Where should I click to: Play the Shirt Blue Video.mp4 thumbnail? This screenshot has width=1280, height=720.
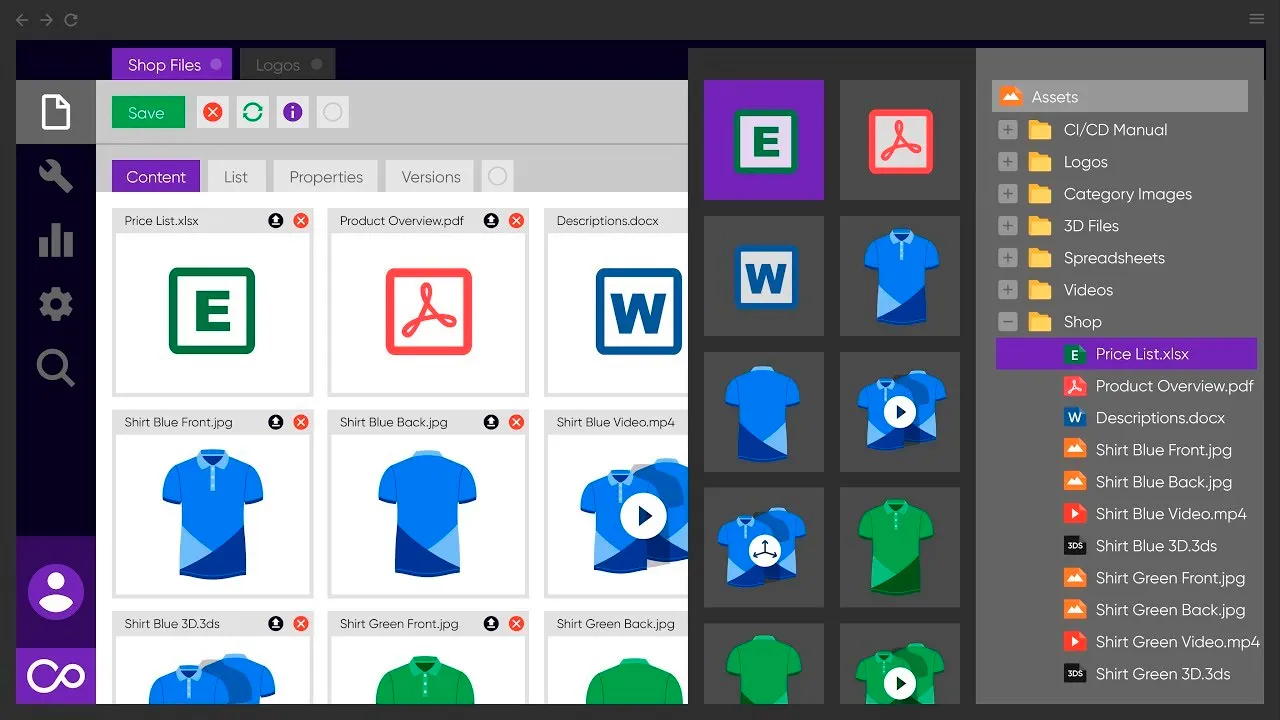coord(643,516)
